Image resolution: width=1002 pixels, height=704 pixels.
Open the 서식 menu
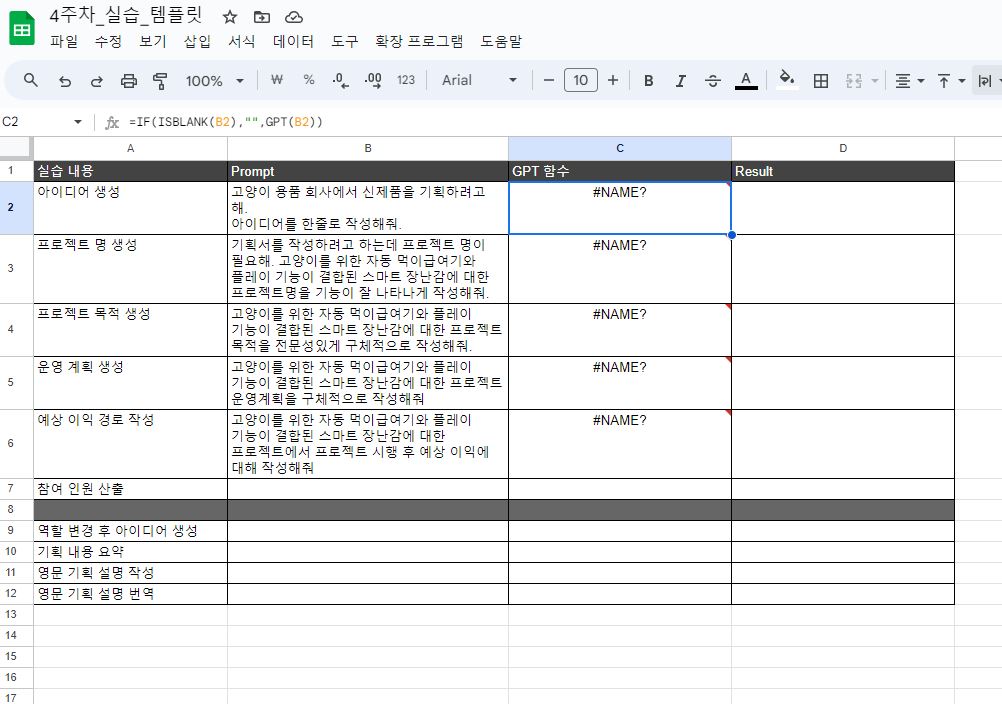(x=242, y=42)
